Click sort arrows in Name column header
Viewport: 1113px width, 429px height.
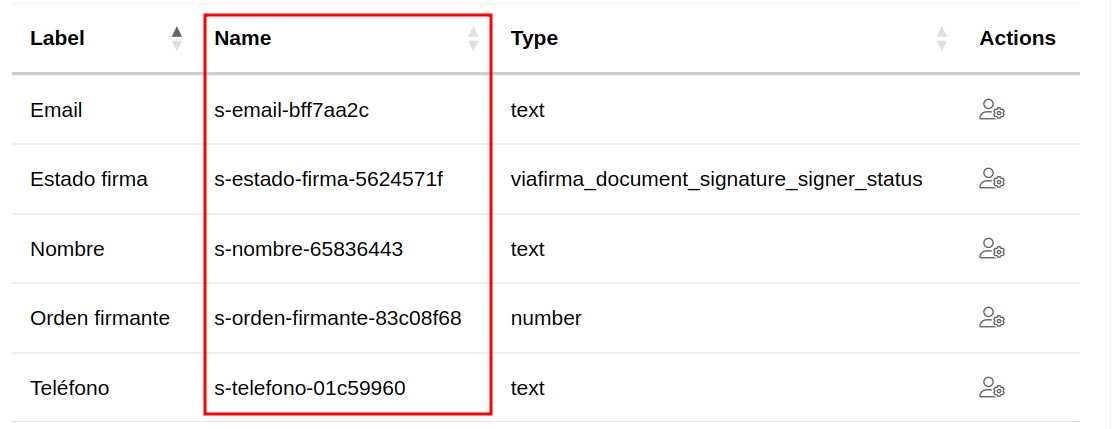pyautogui.click(x=473, y=39)
